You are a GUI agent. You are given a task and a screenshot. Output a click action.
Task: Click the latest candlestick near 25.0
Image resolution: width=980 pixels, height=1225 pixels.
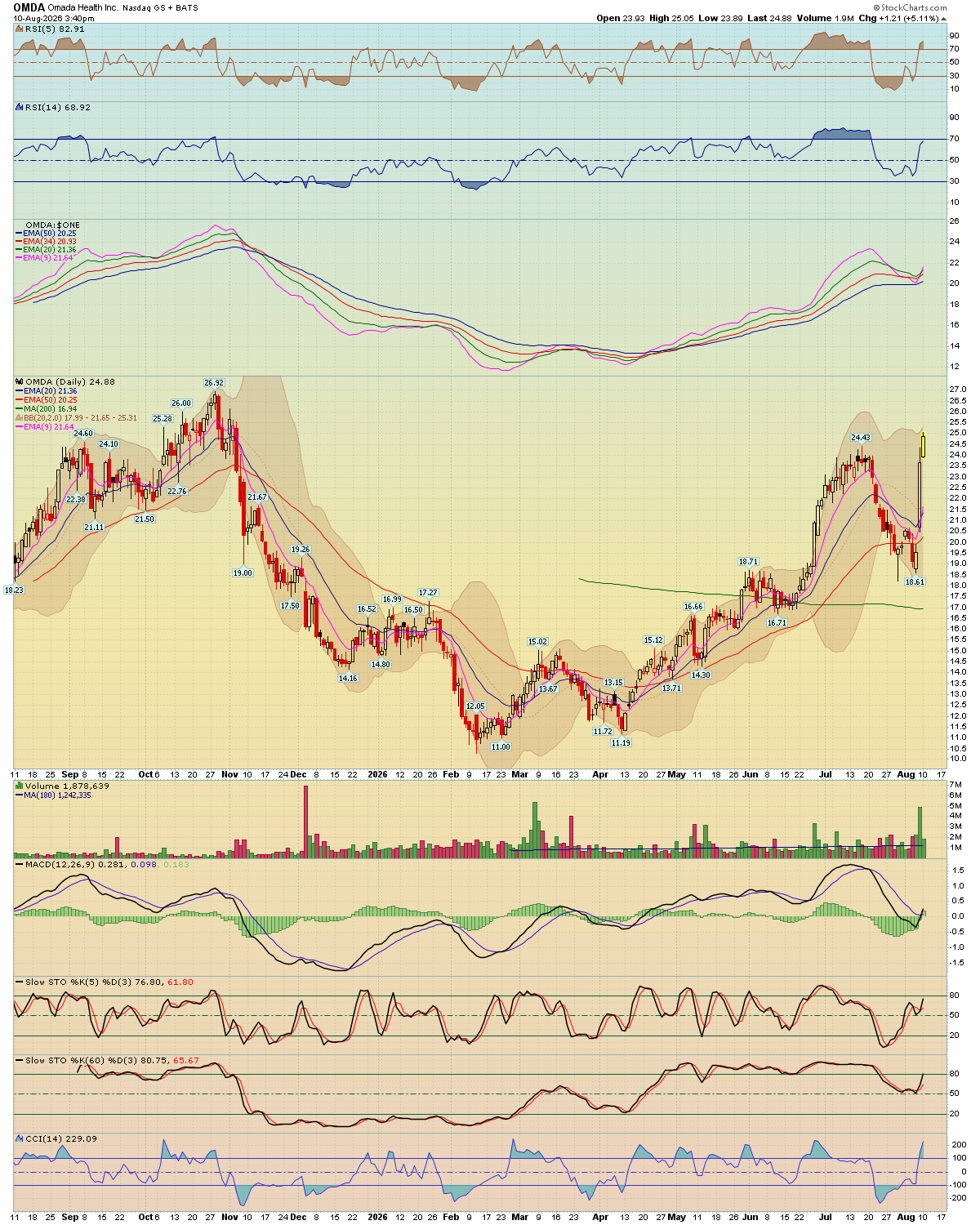pos(924,443)
